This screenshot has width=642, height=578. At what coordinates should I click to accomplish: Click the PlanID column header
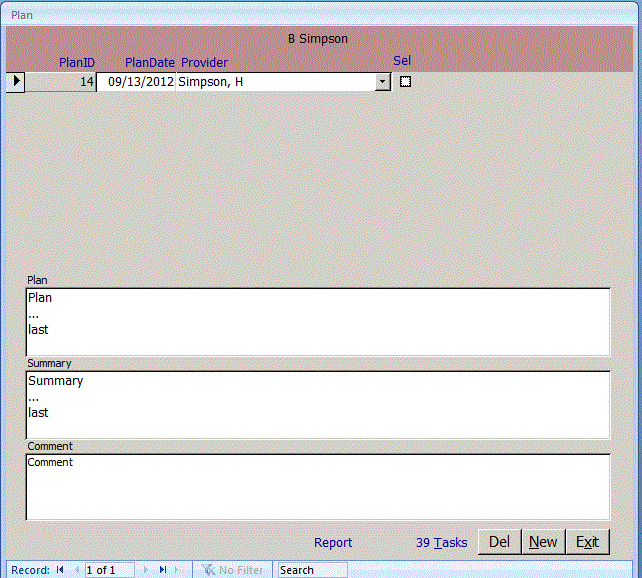tap(77, 63)
